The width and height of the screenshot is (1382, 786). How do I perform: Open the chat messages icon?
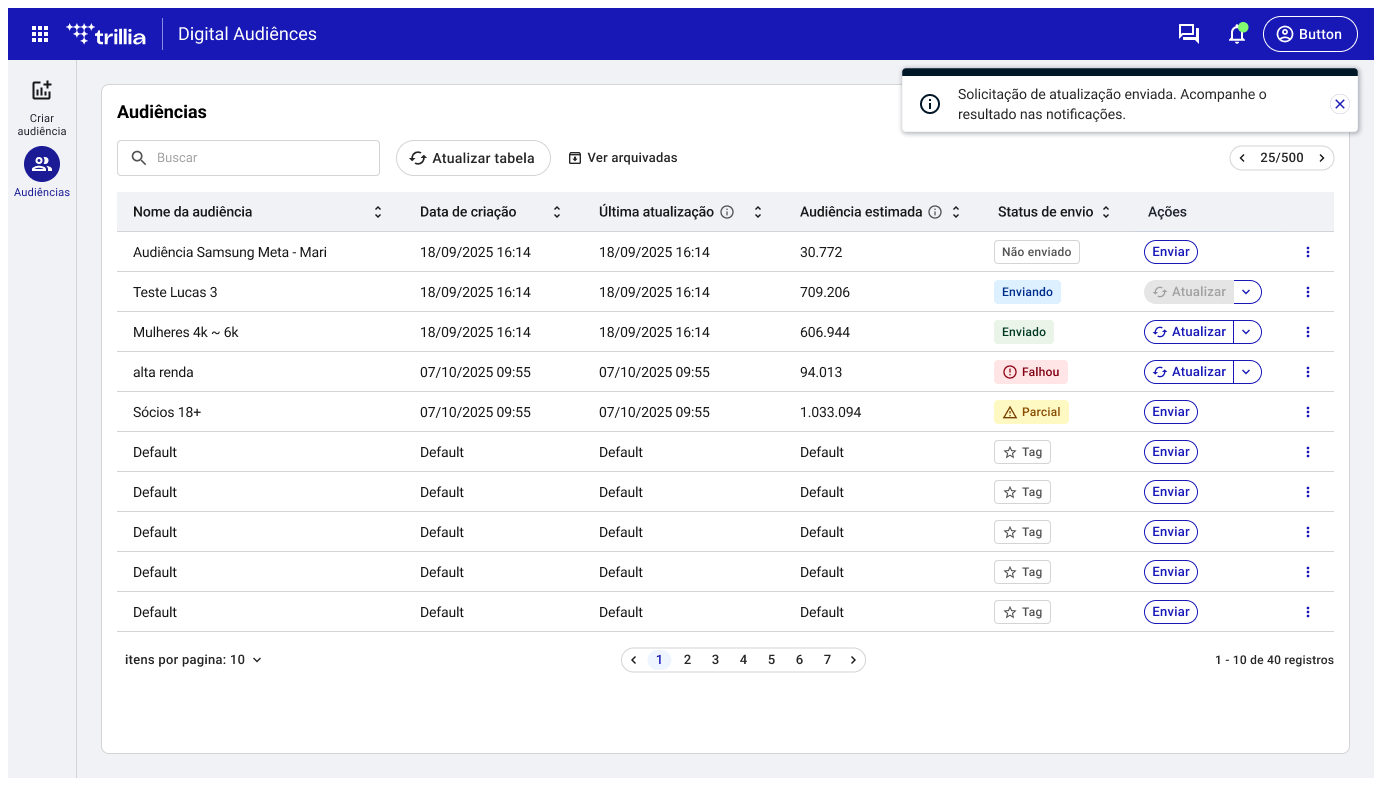tap(1189, 34)
